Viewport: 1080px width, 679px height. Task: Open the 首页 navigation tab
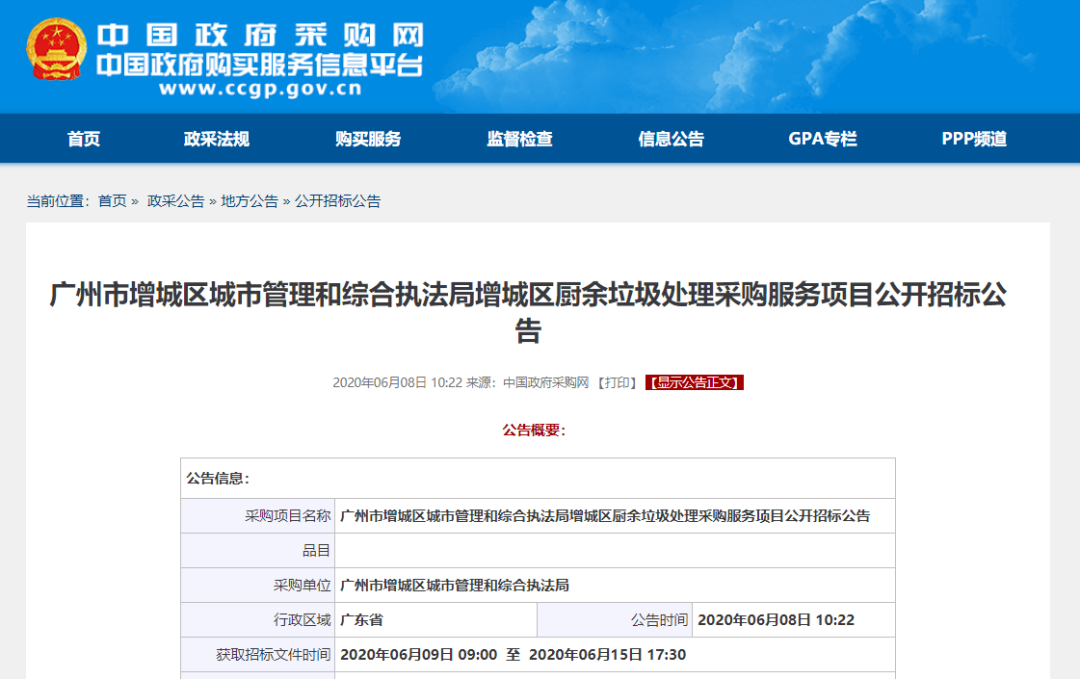click(83, 139)
